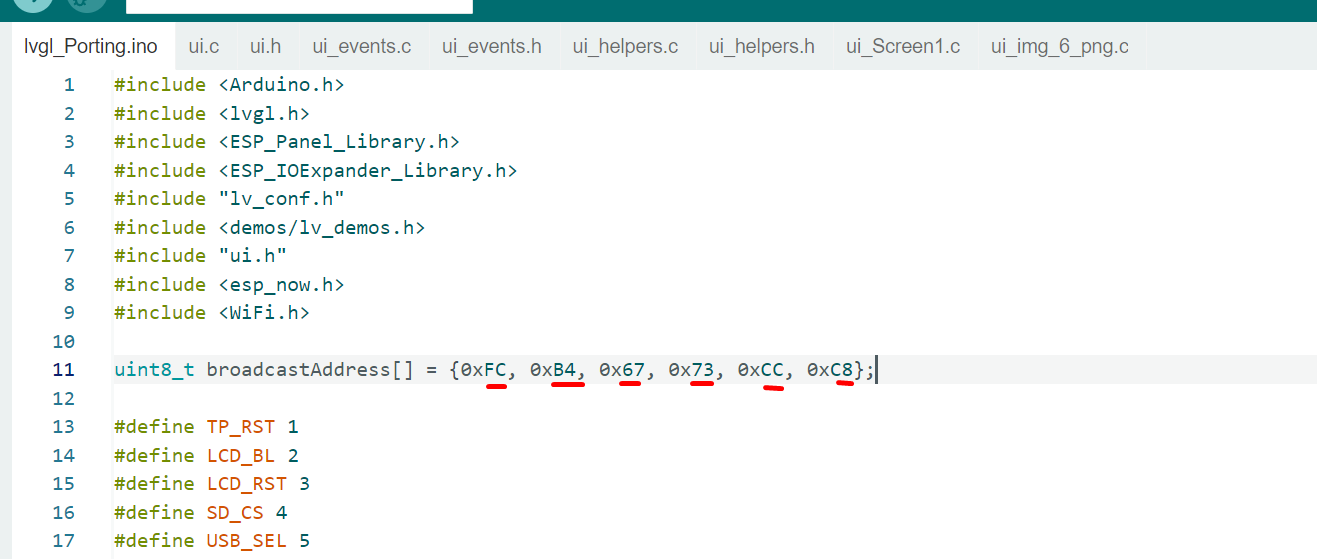The width and height of the screenshot is (1317, 559).
Task: Click the 0x67 byte value
Action: pos(622,370)
